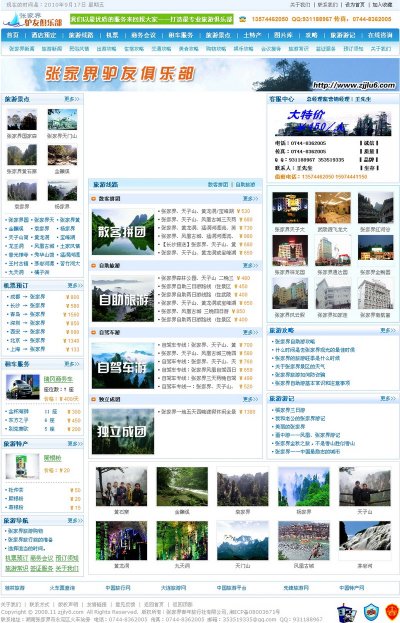400x623 pixels.
Task: Open the 天子山 couple photo in gallery
Action: click(365, 486)
